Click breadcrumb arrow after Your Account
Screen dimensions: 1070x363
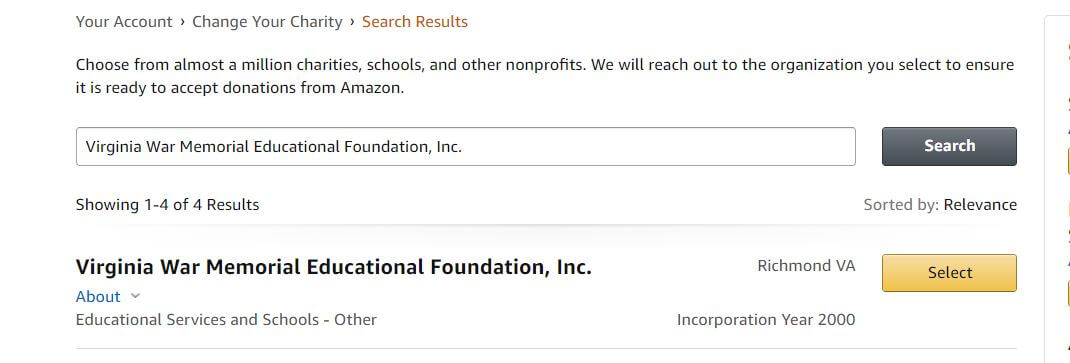(182, 22)
